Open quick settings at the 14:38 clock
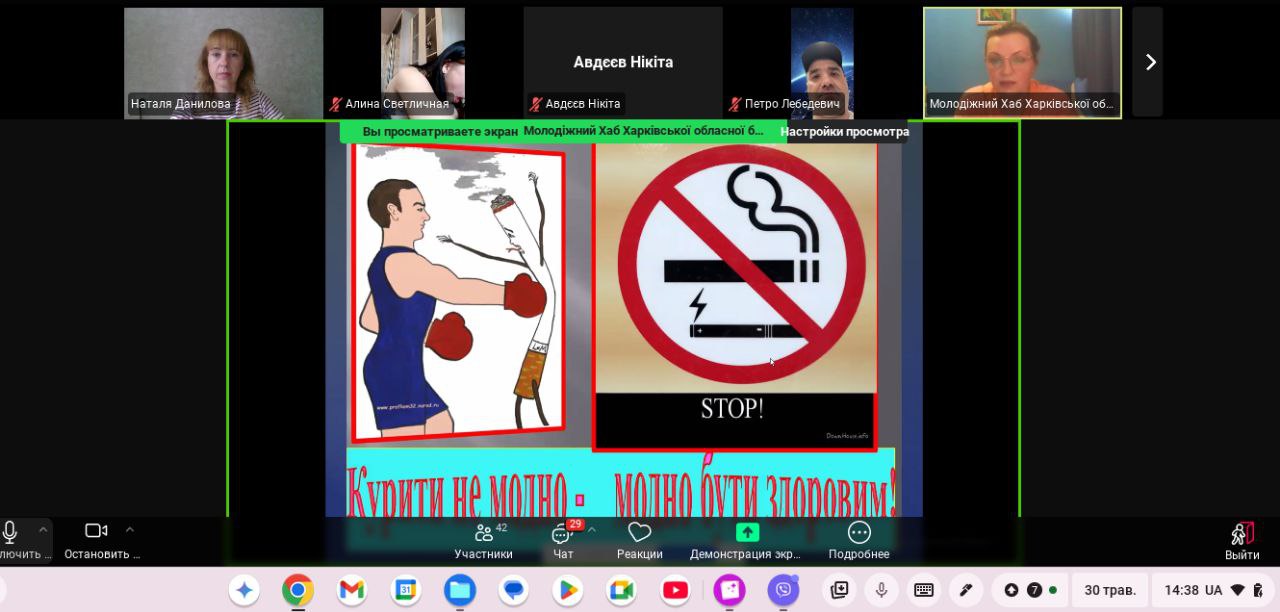This screenshot has width=1280, height=612. (1181, 590)
